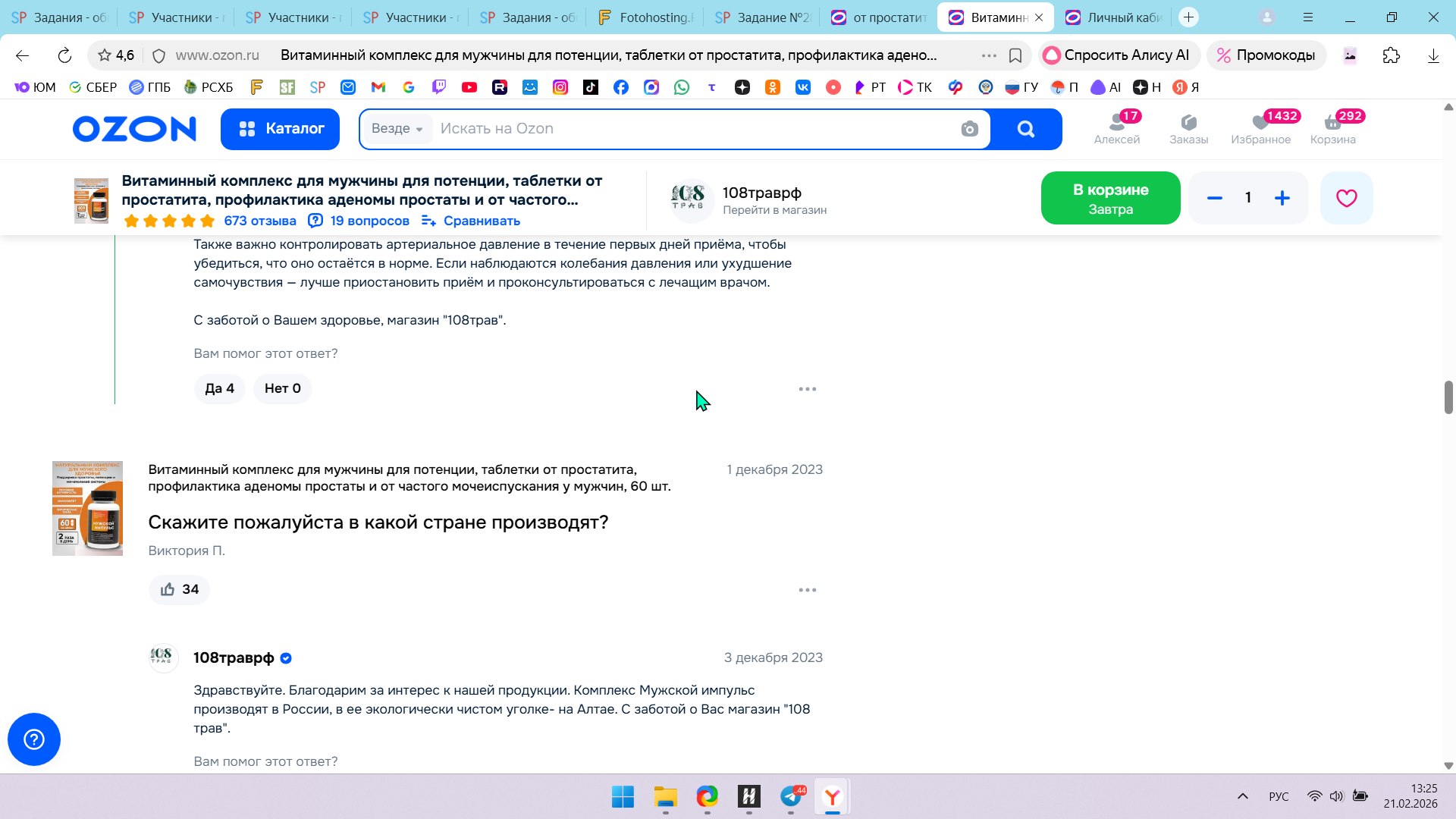Expand the Везде search scope dropdown
Image resolution: width=1456 pixels, height=819 pixels.
point(397,129)
